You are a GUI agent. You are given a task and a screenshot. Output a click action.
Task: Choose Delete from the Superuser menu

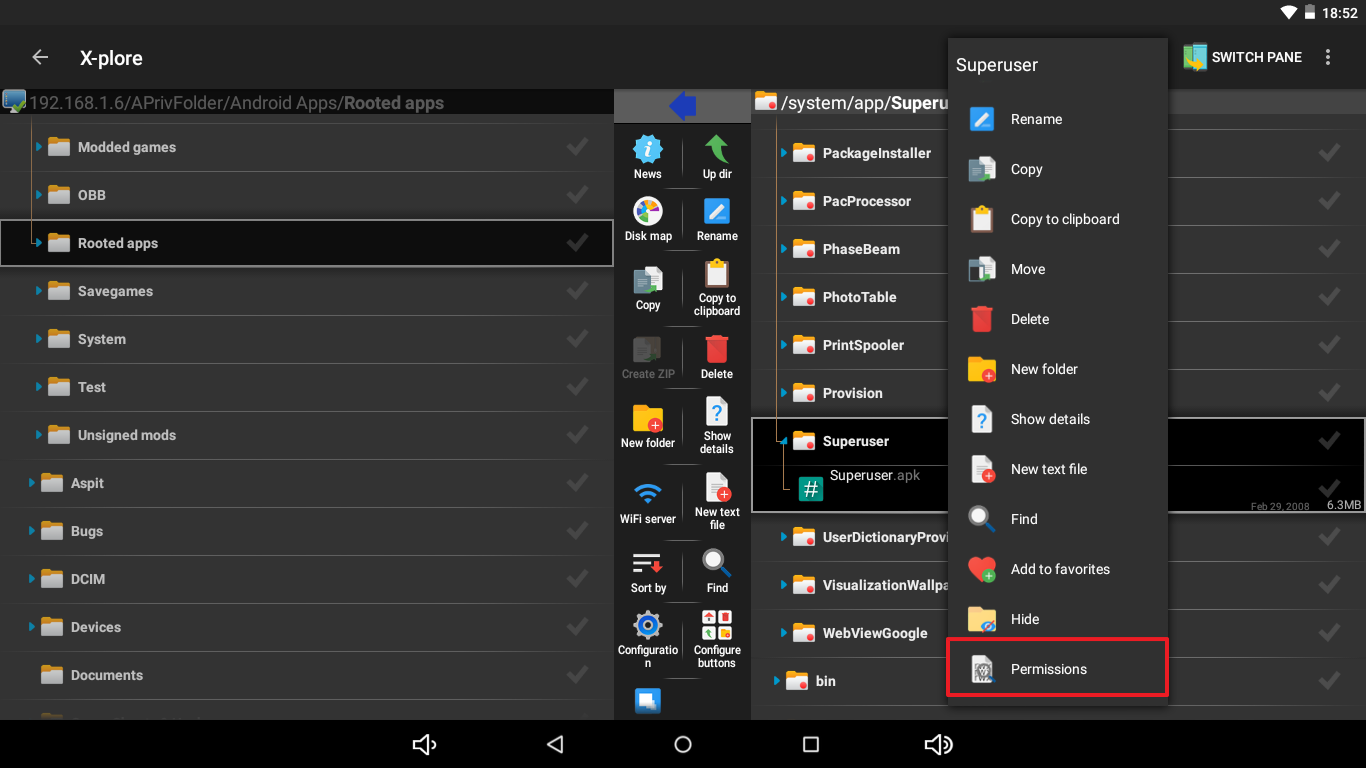(1057, 319)
